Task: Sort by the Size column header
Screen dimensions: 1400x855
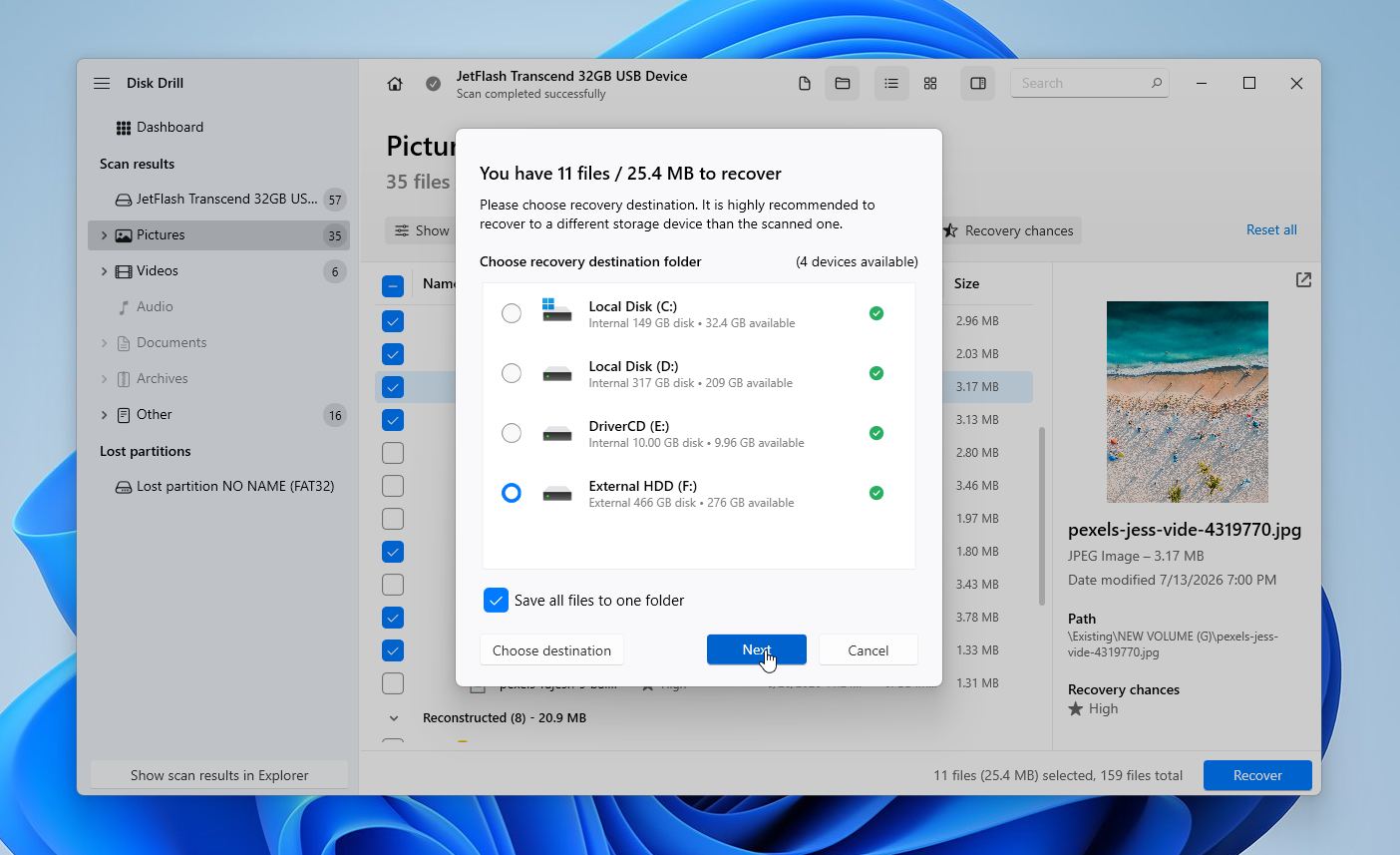Action: [x=966, y=283]
